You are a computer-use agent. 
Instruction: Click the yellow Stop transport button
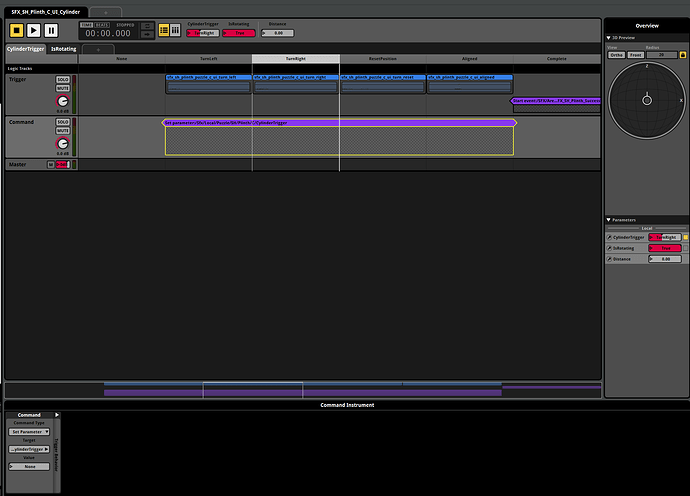(17, 30)
